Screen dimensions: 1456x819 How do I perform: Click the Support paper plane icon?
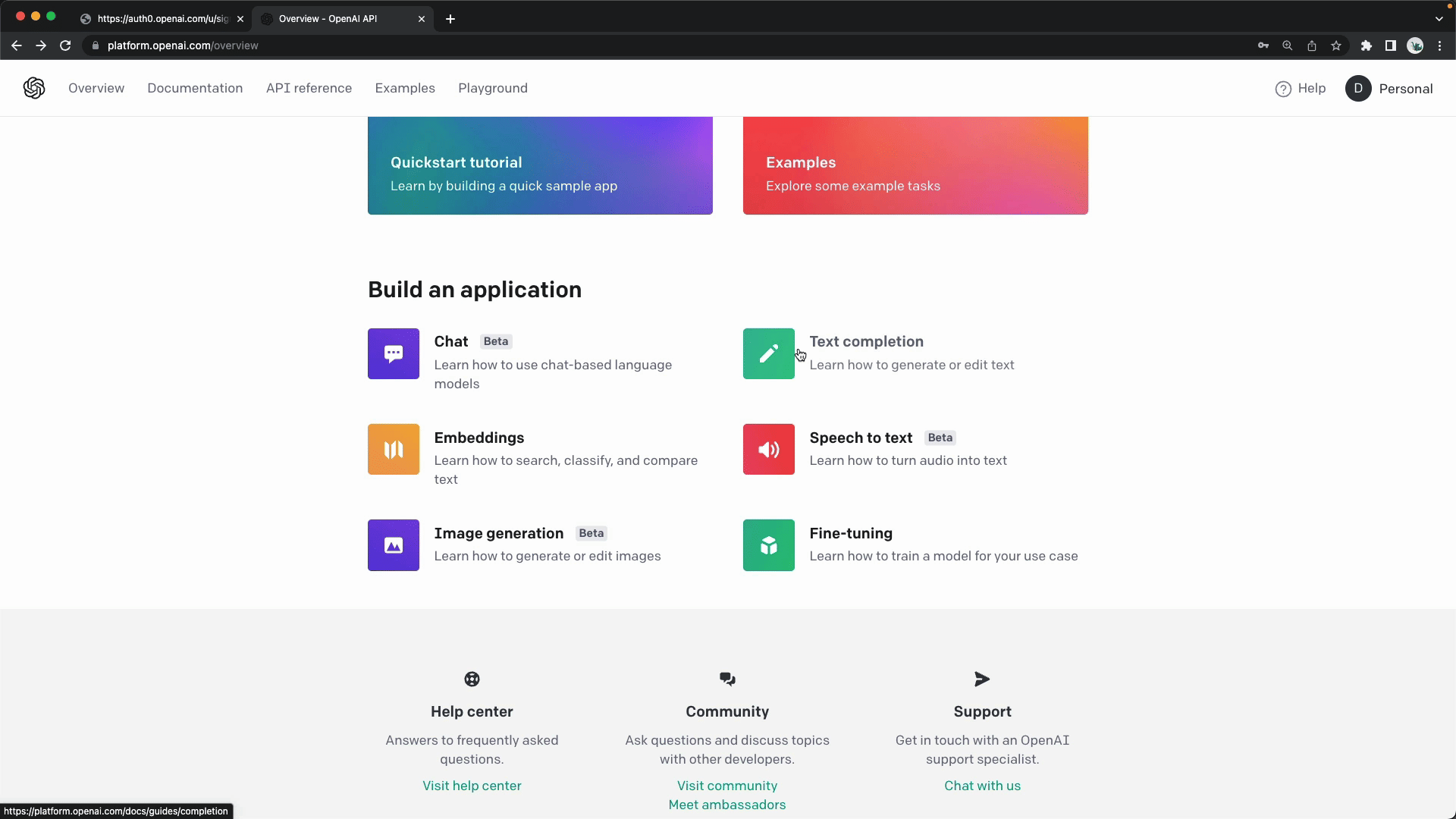pos(982,679)
